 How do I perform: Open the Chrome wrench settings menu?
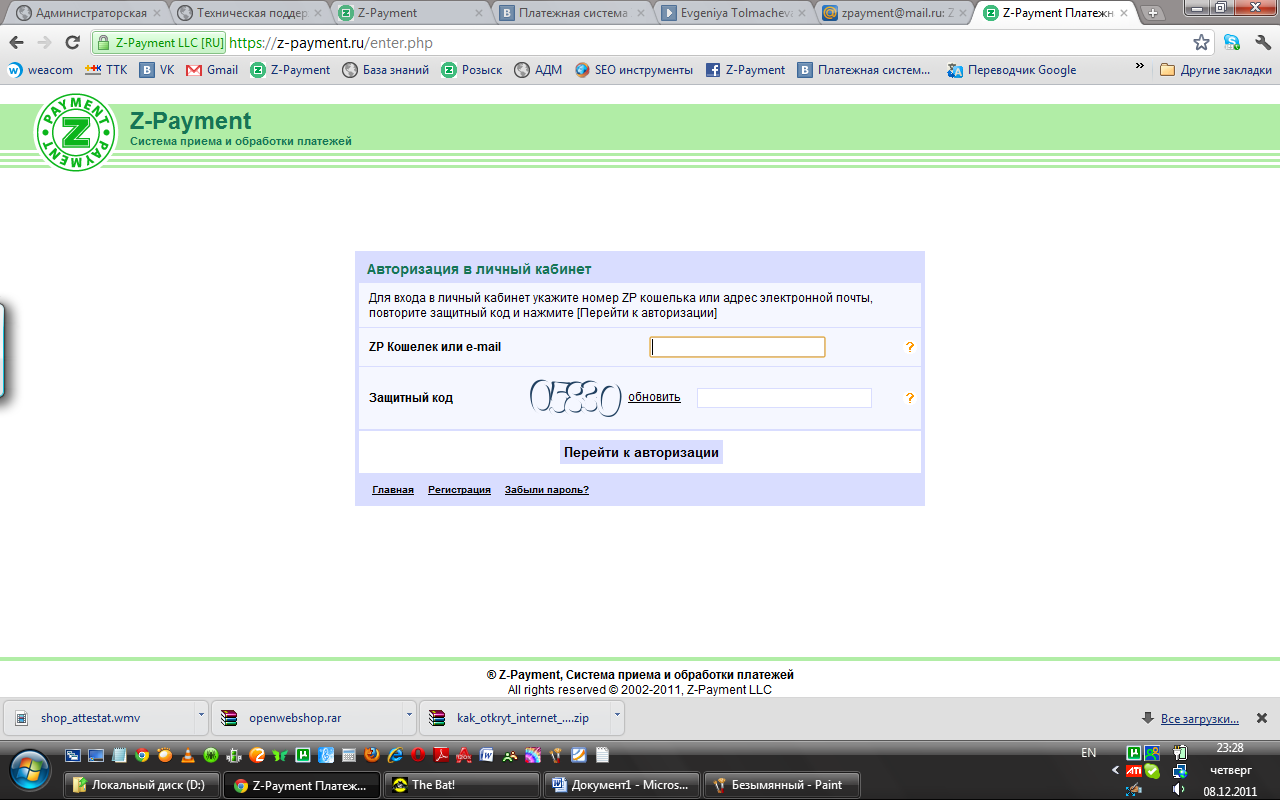click(x=1261, y=43)
